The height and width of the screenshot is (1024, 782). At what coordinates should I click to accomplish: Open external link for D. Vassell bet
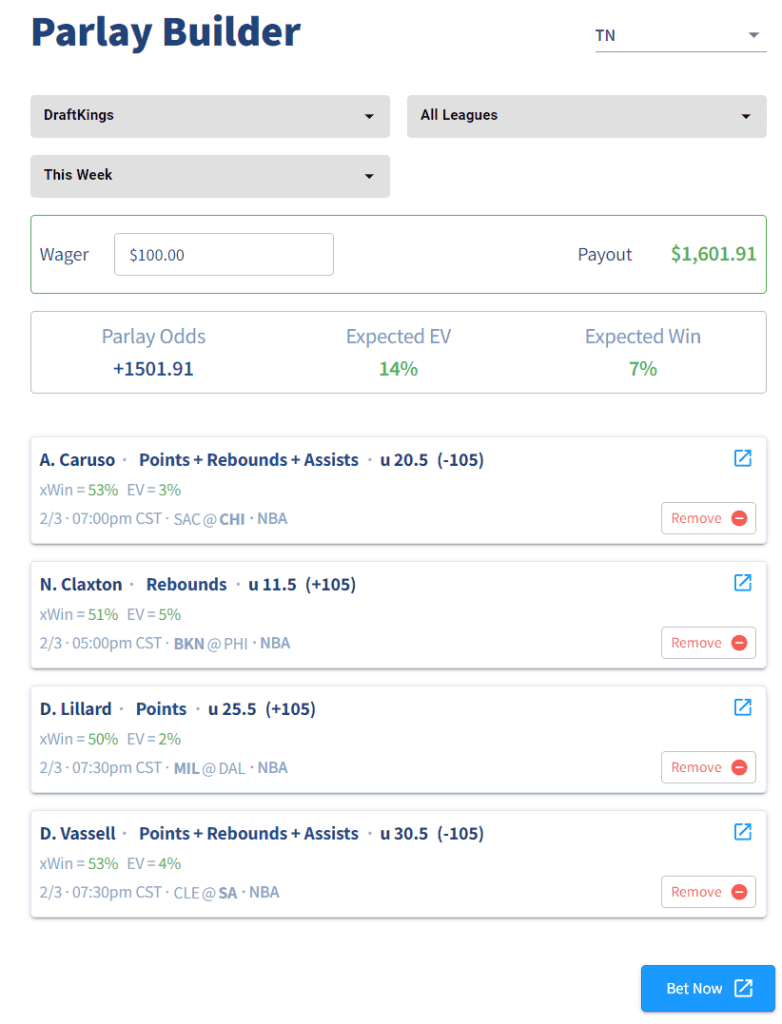pyautogui.click(x=742, y=831)
